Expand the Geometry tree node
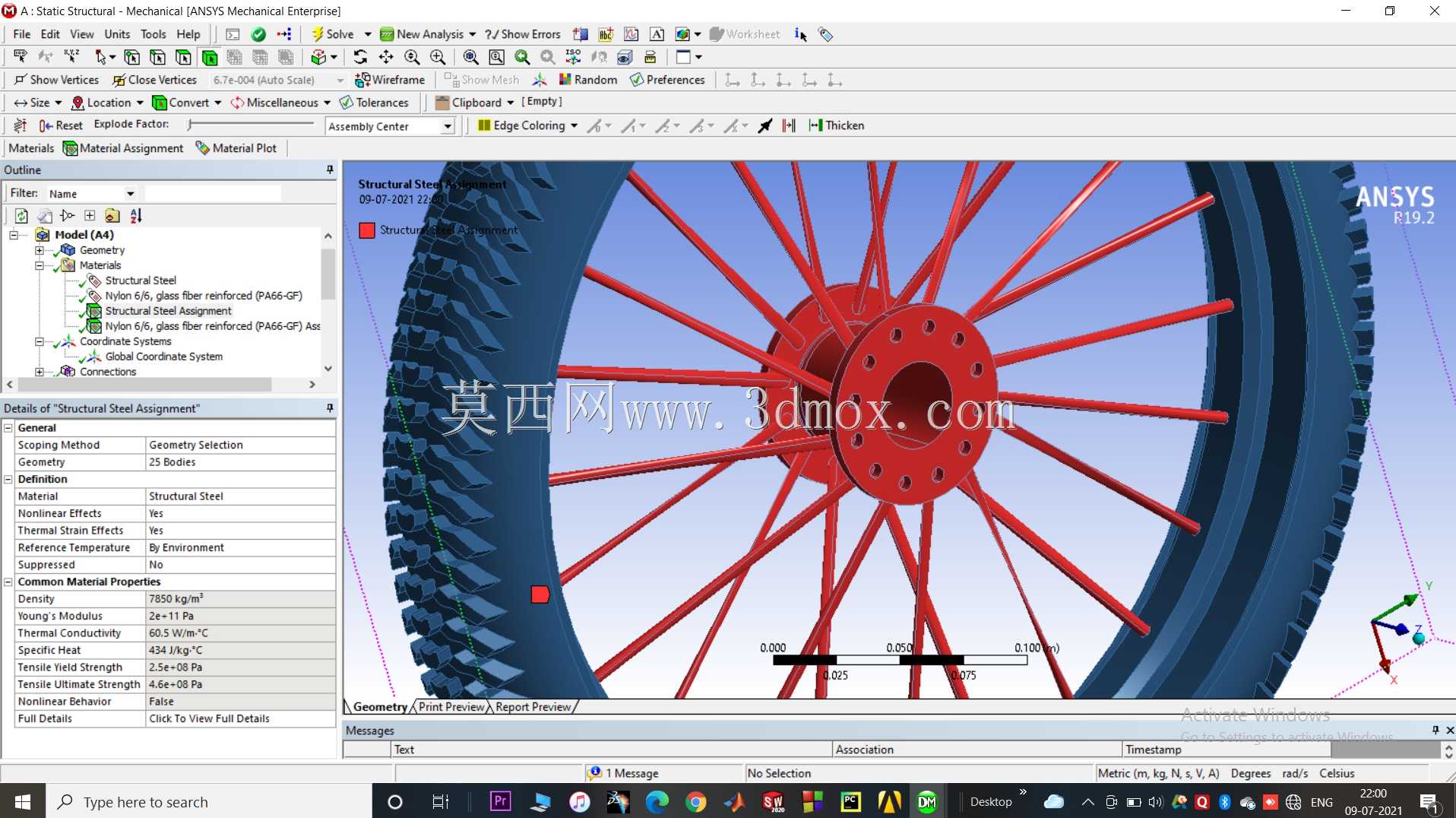This screenshot has height=818, width=1456. [x=40, y=250]
